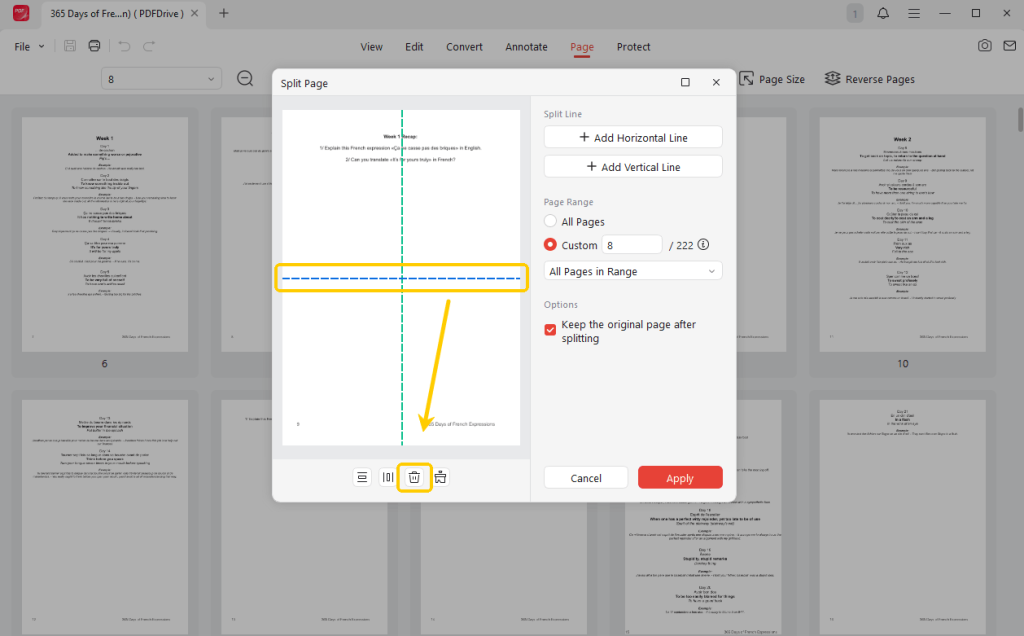Image resolution: width=1024 pixels, height=636 pixels.
Task: Select the All Pages radio button
Action: (551, 221)
